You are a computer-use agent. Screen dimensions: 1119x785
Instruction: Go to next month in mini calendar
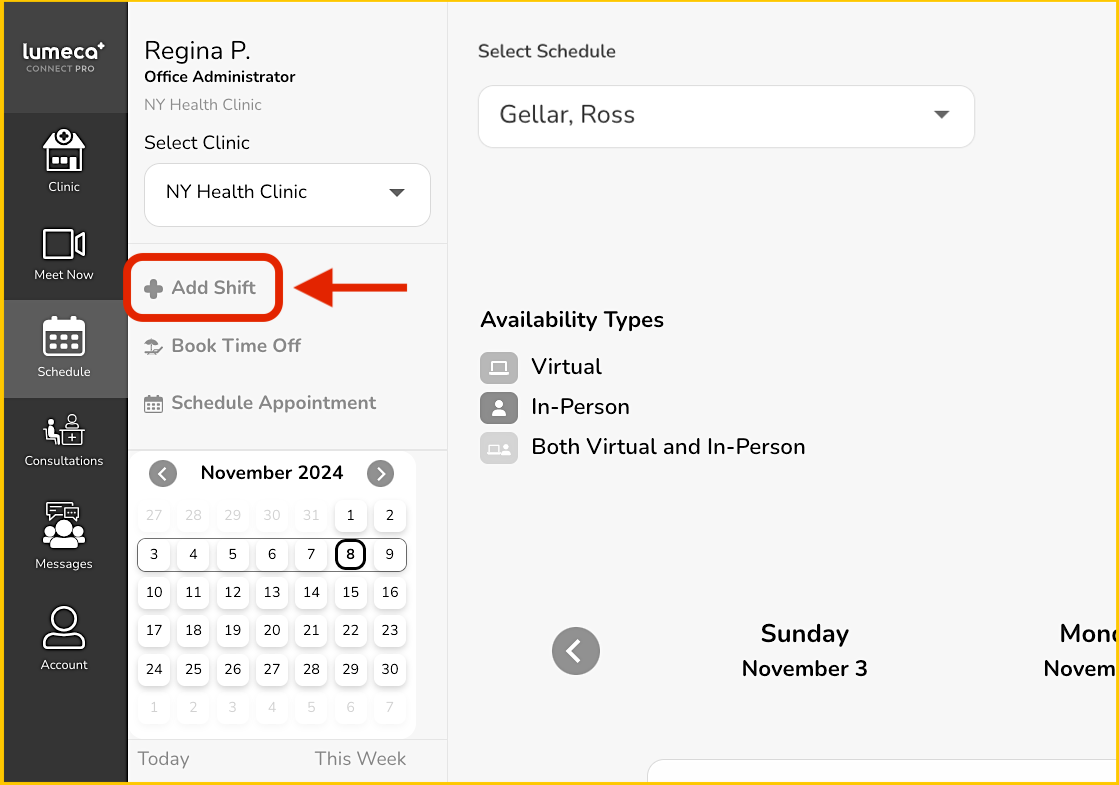pos(380,473)
